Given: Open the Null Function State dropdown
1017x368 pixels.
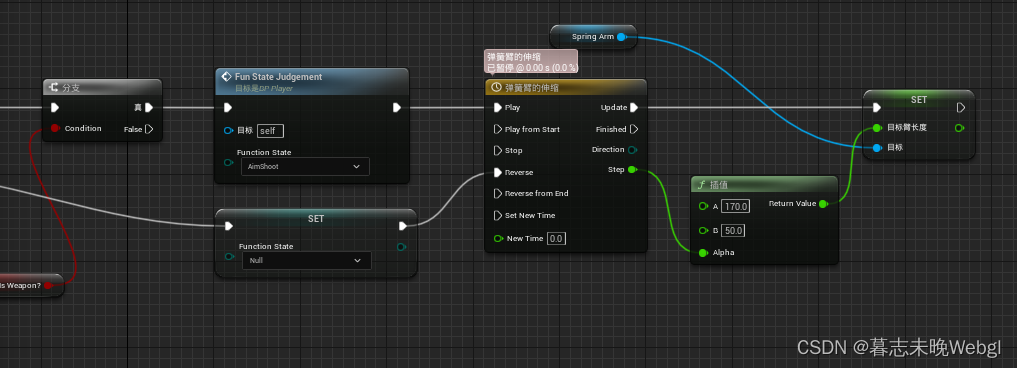Looking at the screenshot, I should coord(306,261).
